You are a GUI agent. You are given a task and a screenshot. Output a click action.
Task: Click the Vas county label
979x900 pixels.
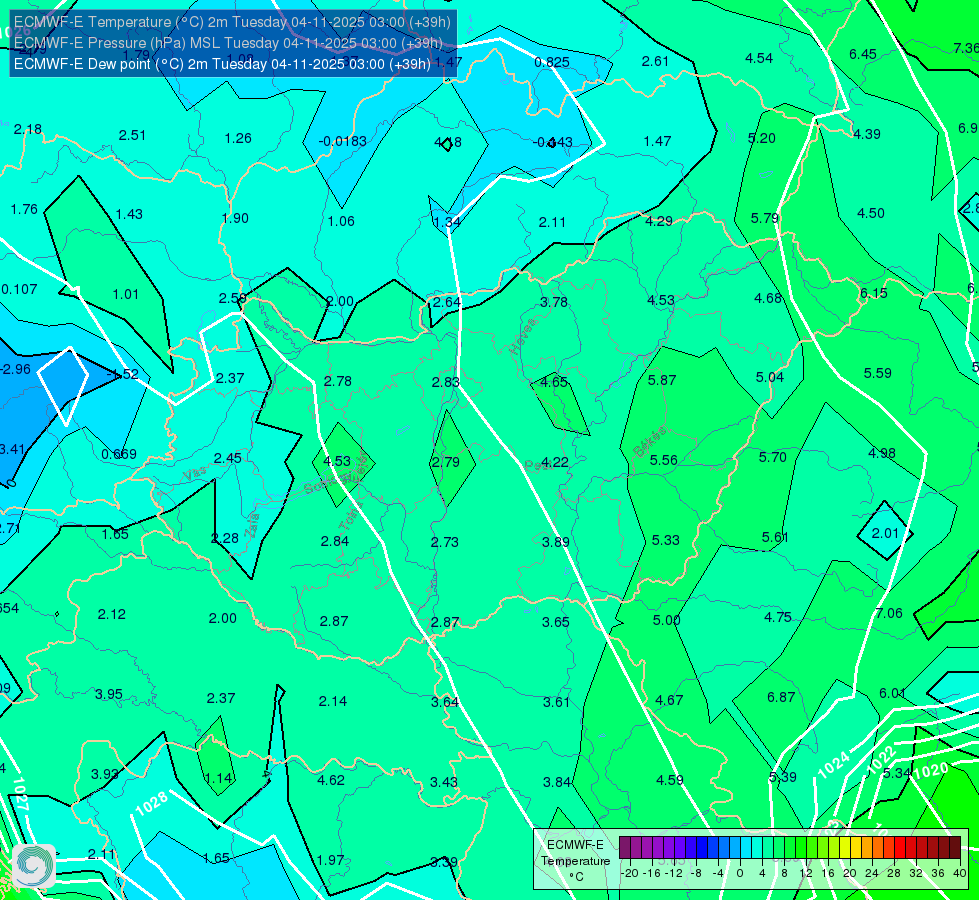point(195,475)
